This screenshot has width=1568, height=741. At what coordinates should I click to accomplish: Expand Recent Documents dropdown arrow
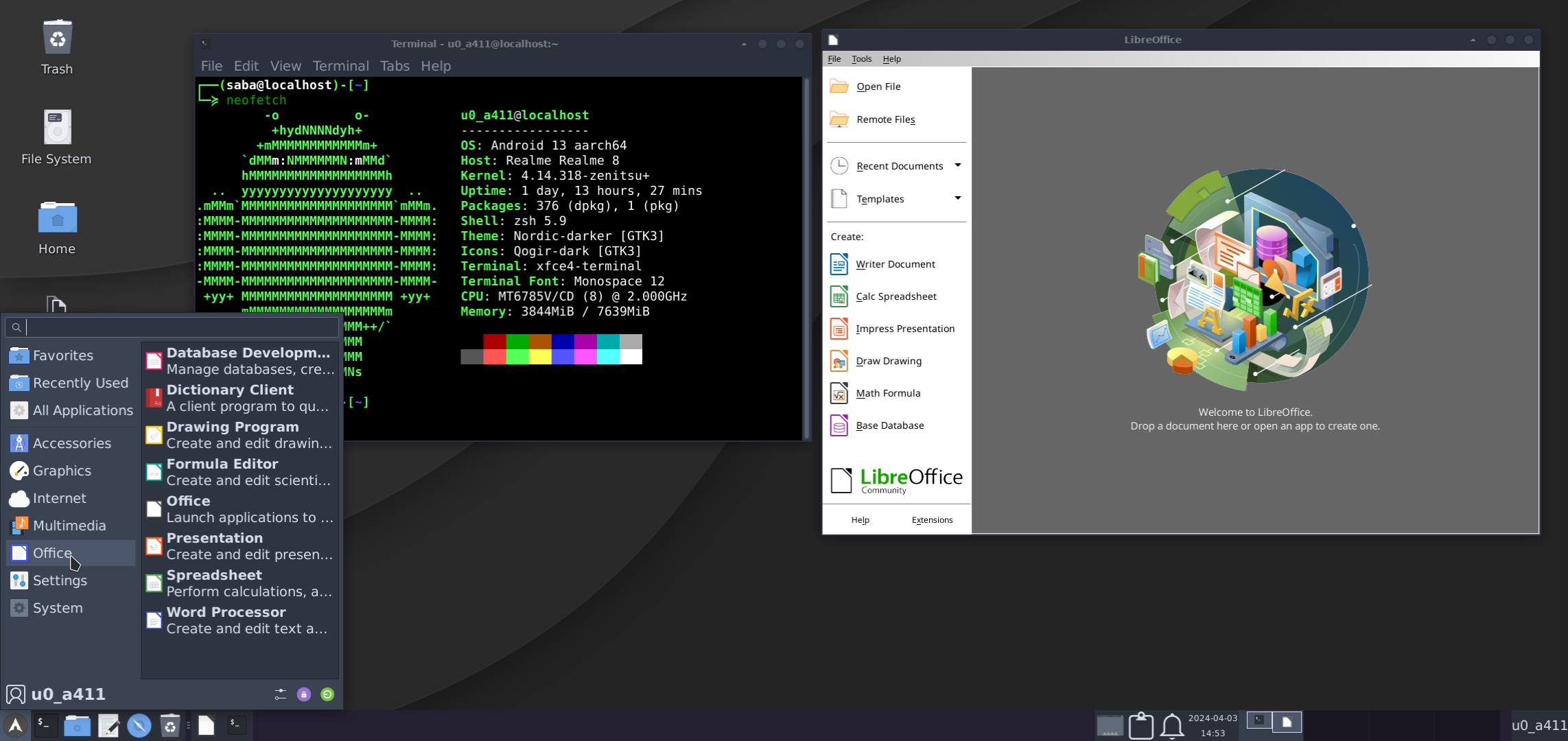point(958,165)
